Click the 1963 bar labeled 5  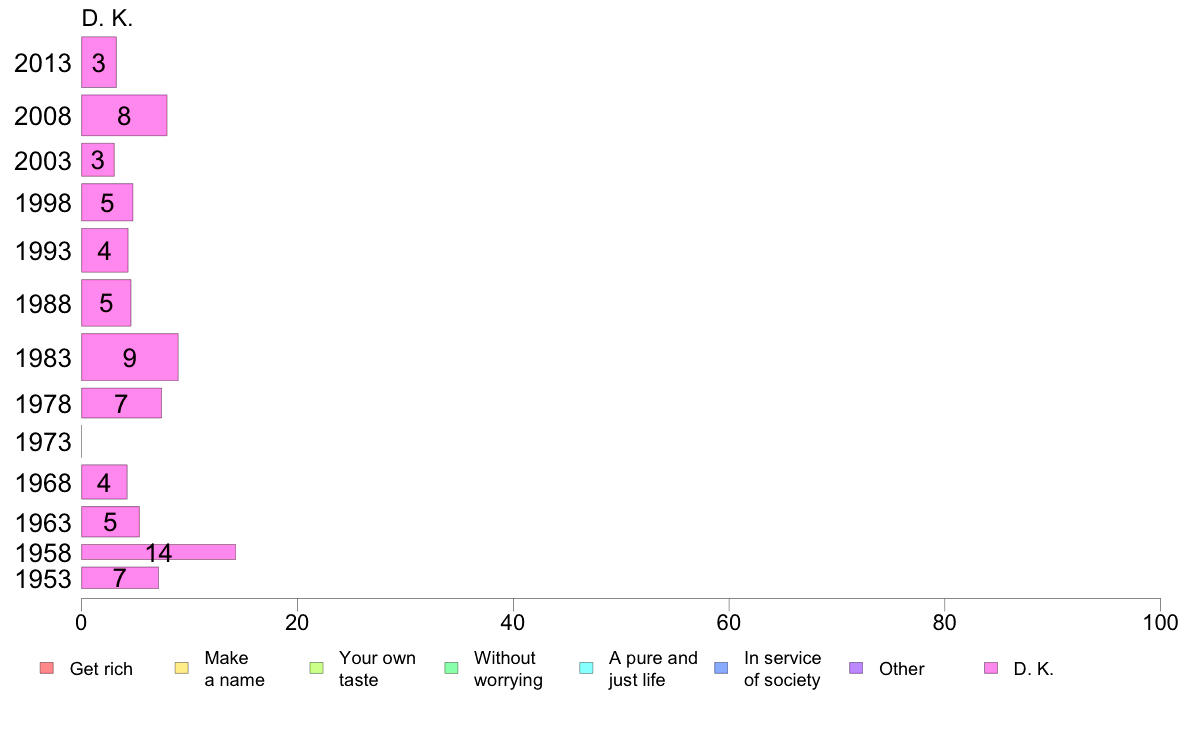pyautogui.click(x=111, y=521)
